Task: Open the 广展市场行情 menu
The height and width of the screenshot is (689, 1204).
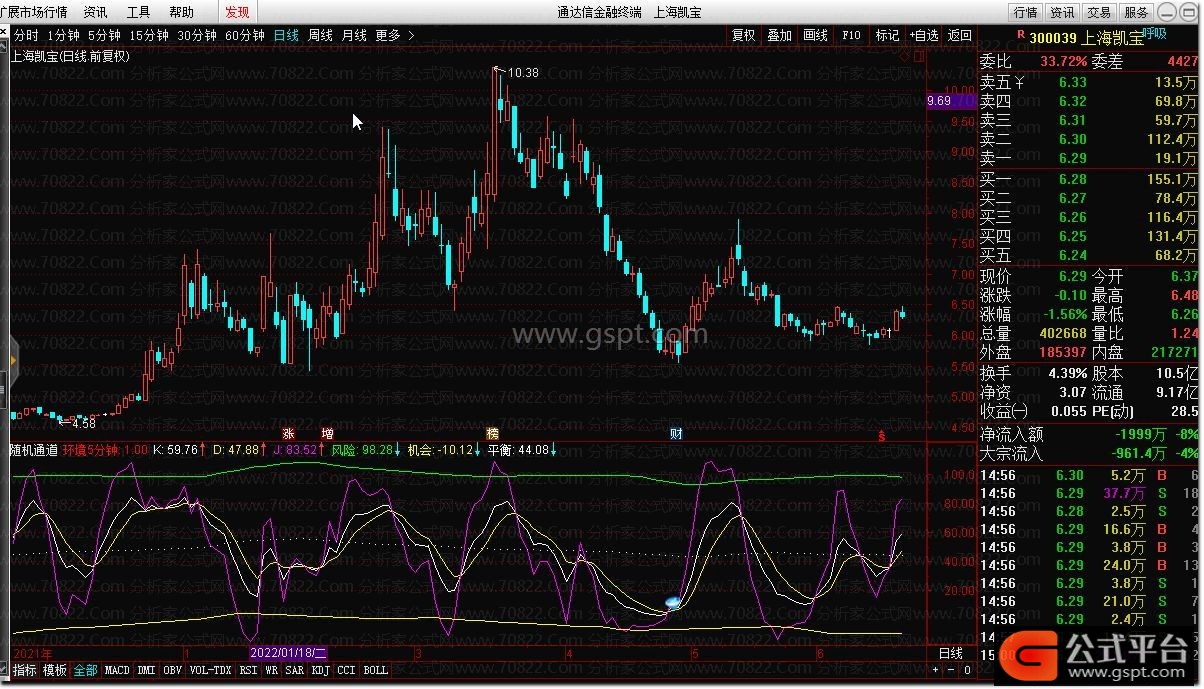Action: click(x=34, y=12)
